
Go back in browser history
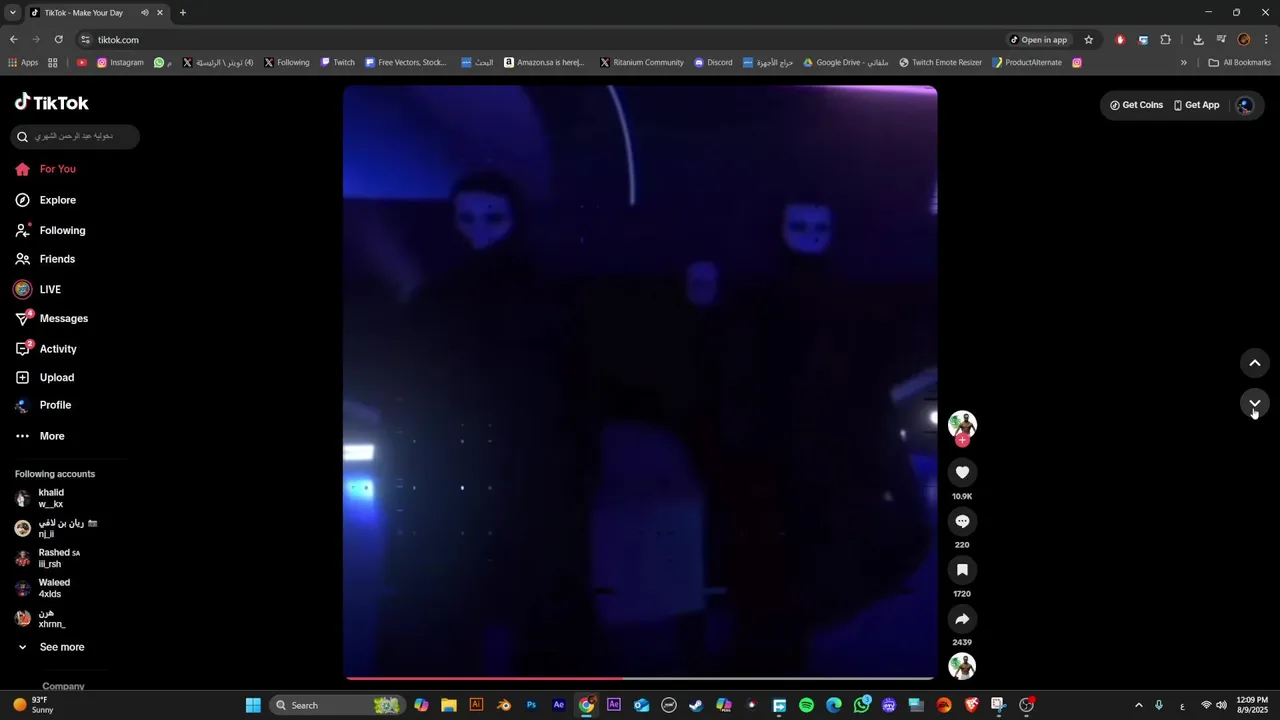pos(13,40)
